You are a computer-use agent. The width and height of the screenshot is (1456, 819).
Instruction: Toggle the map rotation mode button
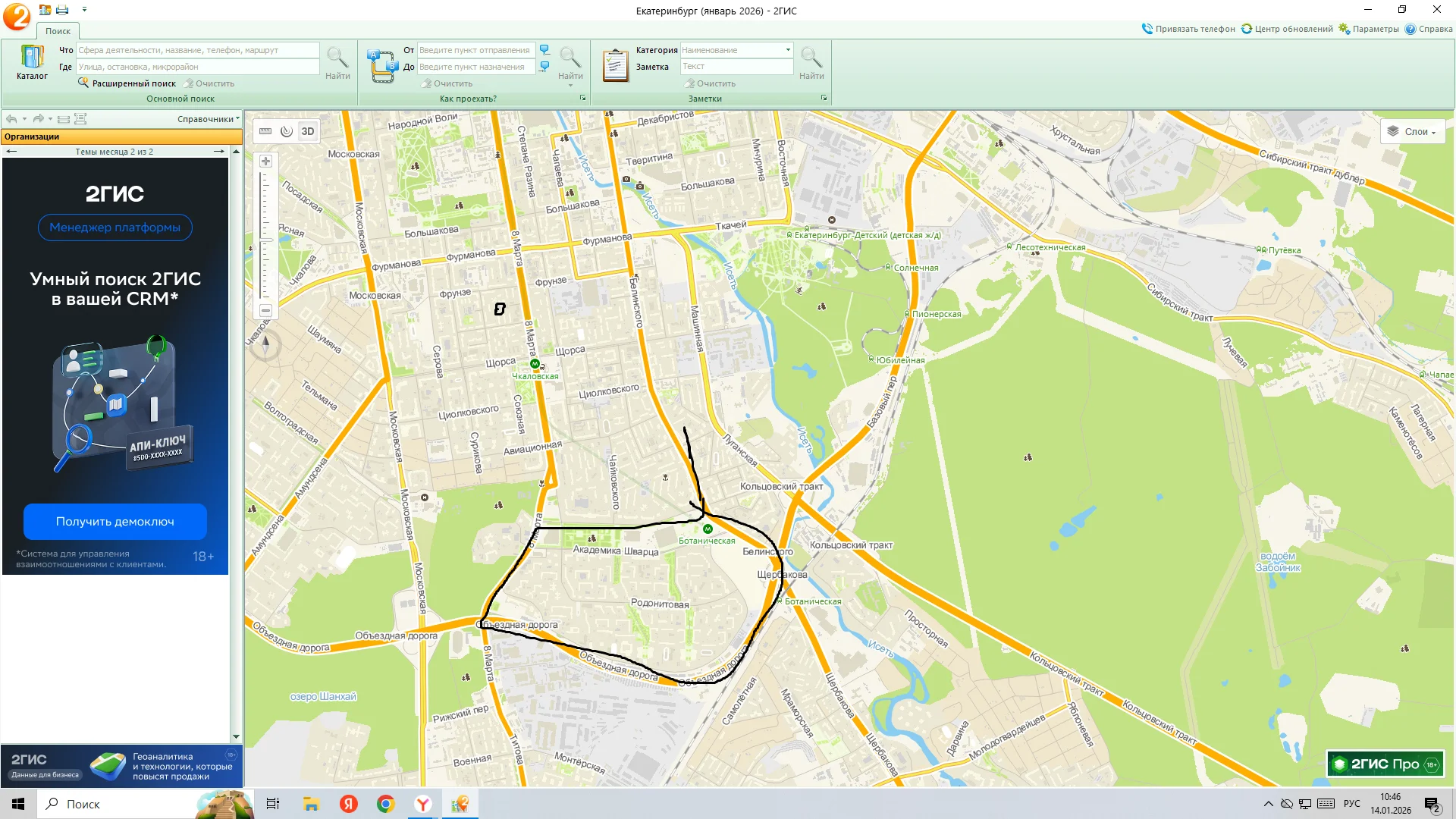click(287, 131)
